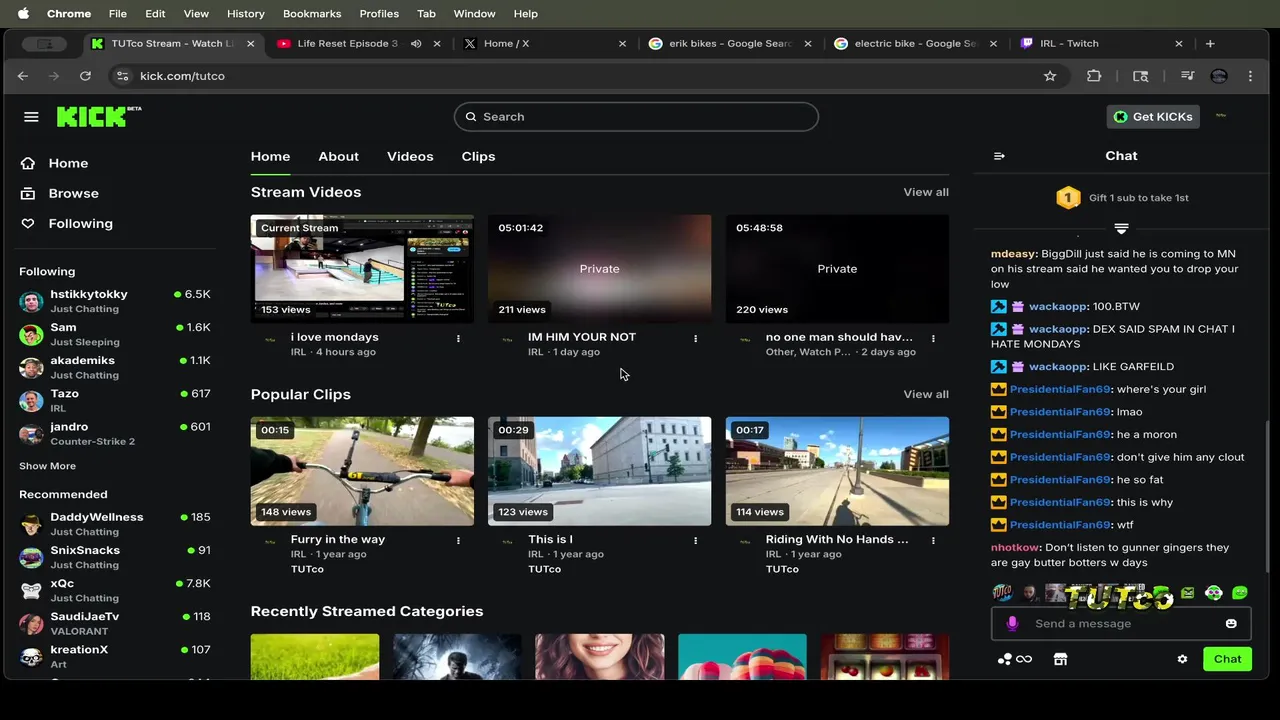This screenshot has height=720, width=1280.
Task: Send message with the green Chat button
Action: coord(1227,659)
